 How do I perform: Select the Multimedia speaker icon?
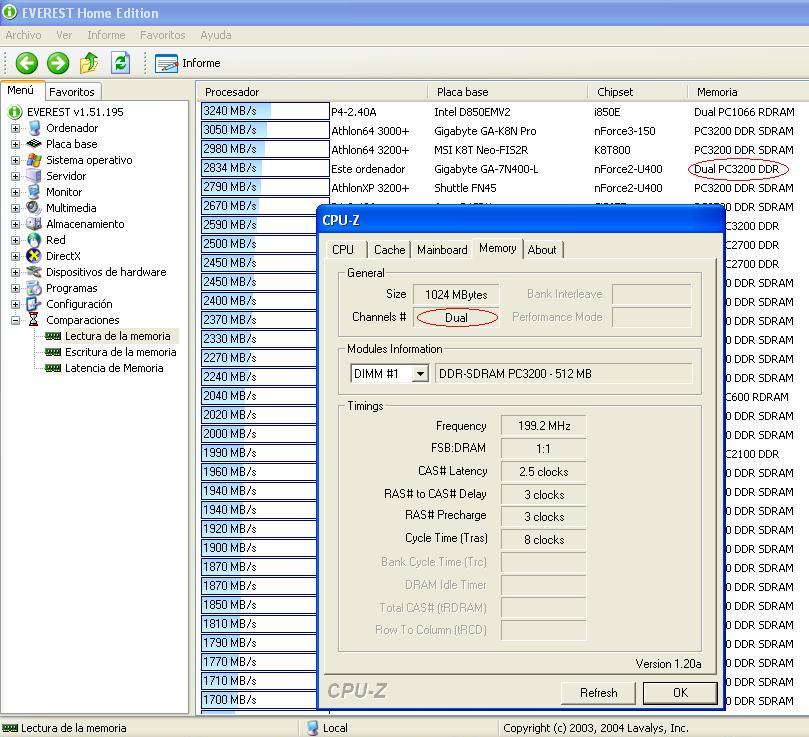coord(34,208)
